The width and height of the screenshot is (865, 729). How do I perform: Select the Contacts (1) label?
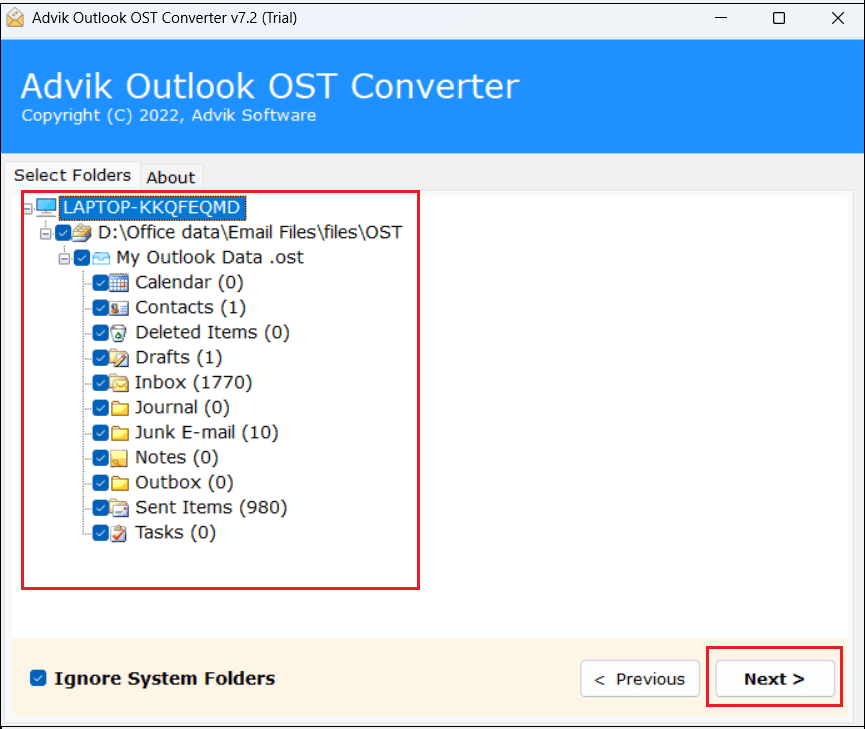tap(191, 307)
